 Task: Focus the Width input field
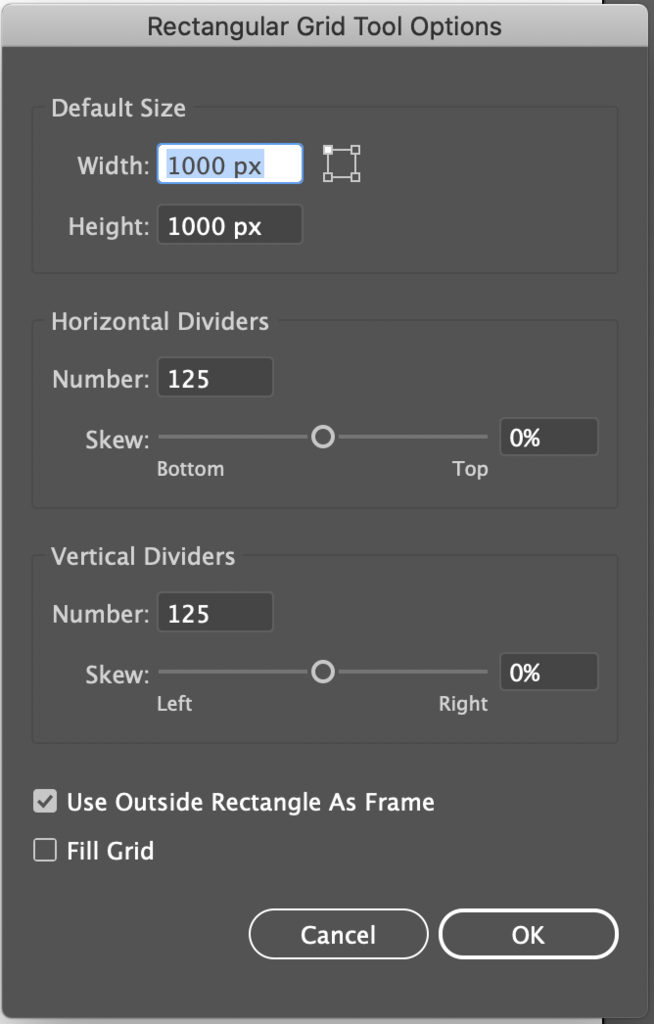coord(230,164)
